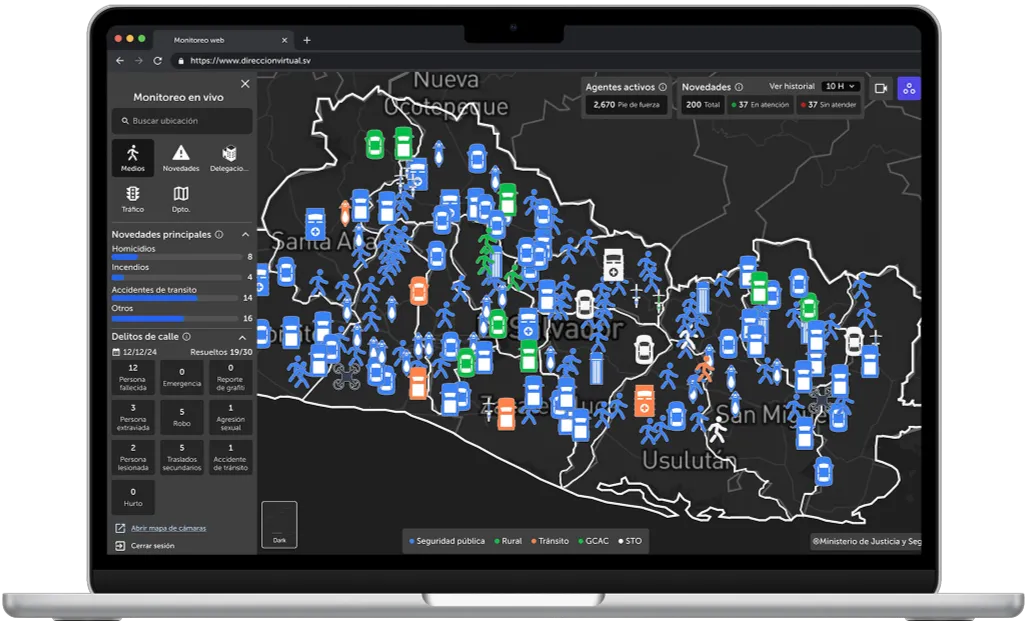The width and height of the screenshot is (1027, 621).
Task: Open the Novedades warning category
Action: coord(181,157)
